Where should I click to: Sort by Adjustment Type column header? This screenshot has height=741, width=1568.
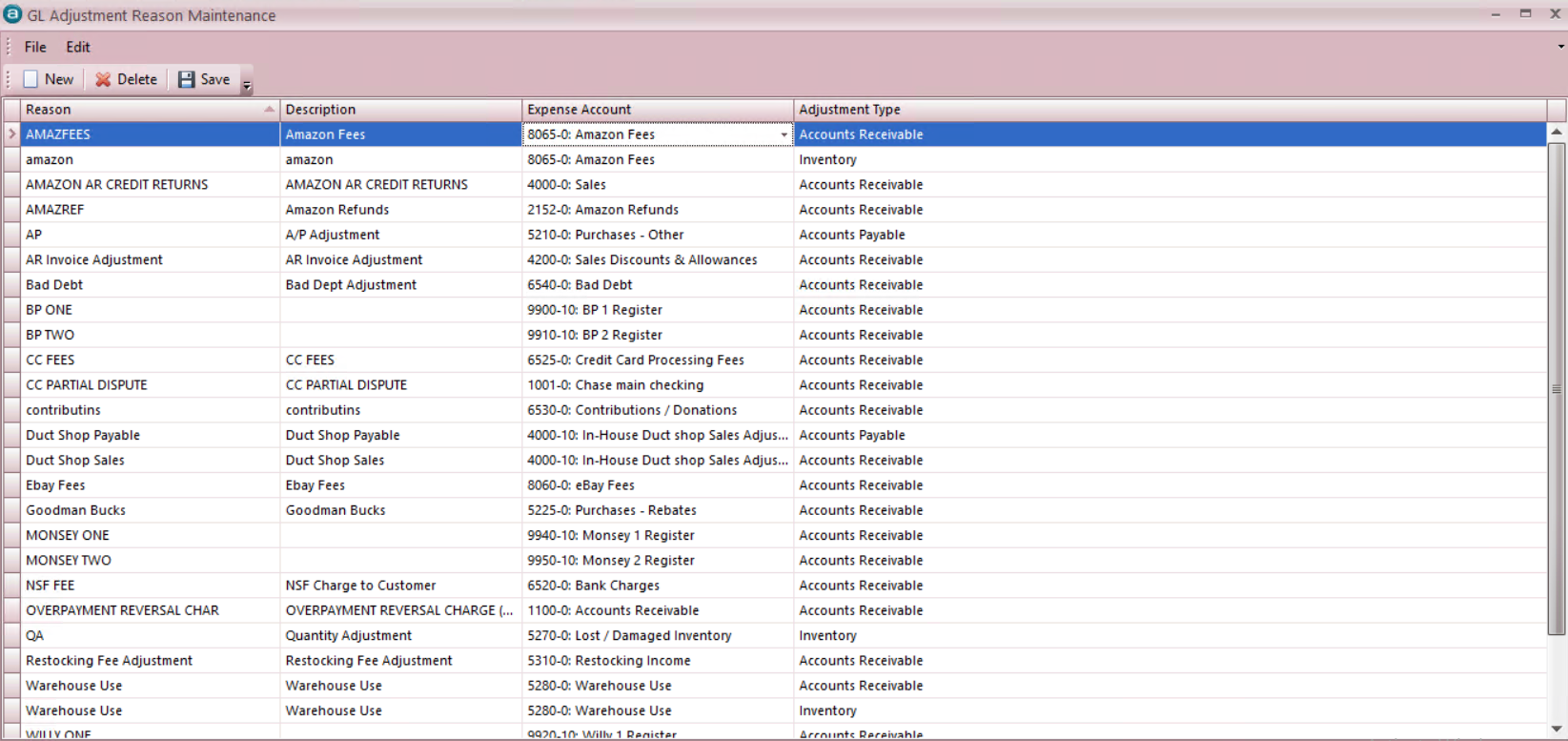tap(849, 110)
